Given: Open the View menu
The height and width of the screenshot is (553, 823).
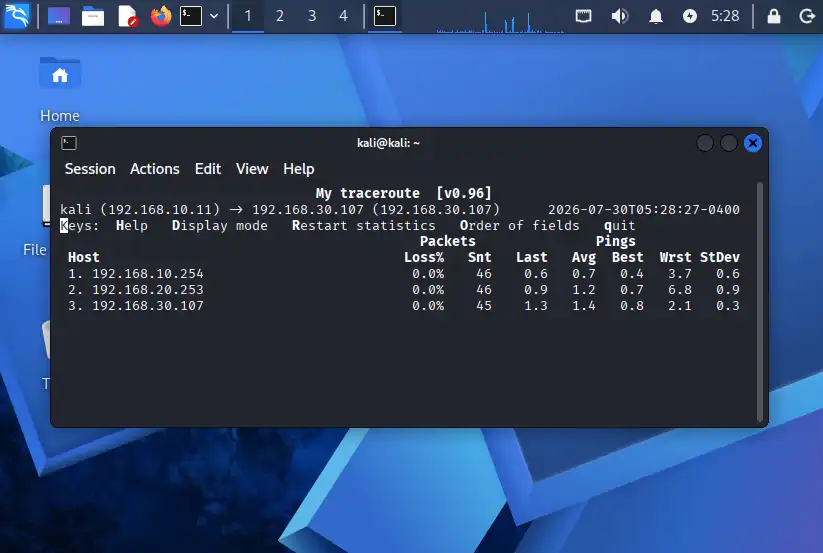Looking at the screenshot, I should click(x=252, y=169).
